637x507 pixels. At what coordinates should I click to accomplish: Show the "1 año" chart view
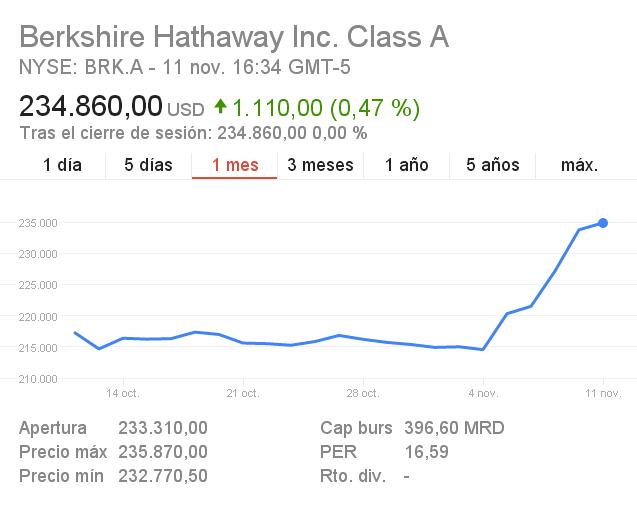tap(406, 165)
